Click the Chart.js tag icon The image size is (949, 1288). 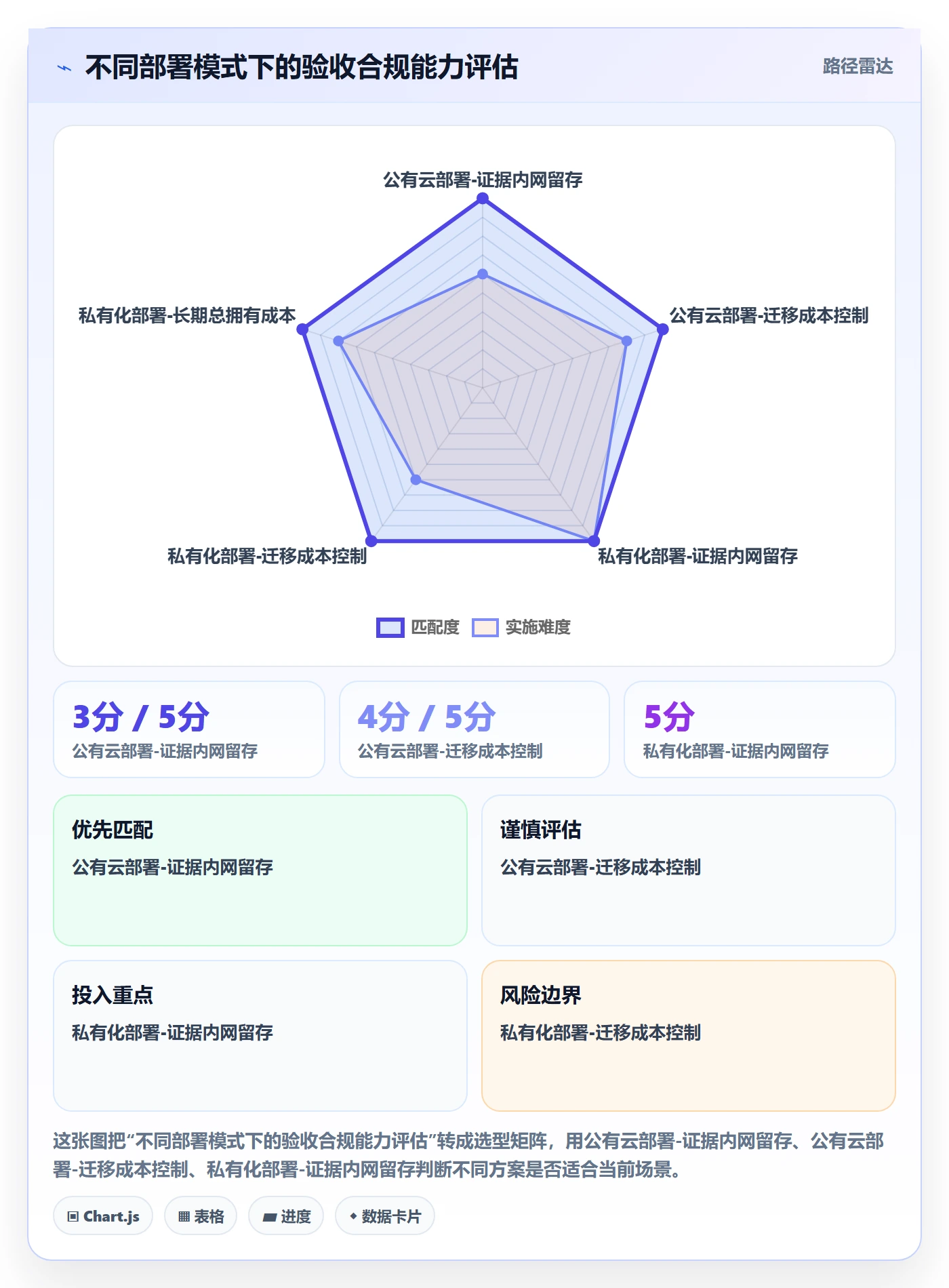73,1216
